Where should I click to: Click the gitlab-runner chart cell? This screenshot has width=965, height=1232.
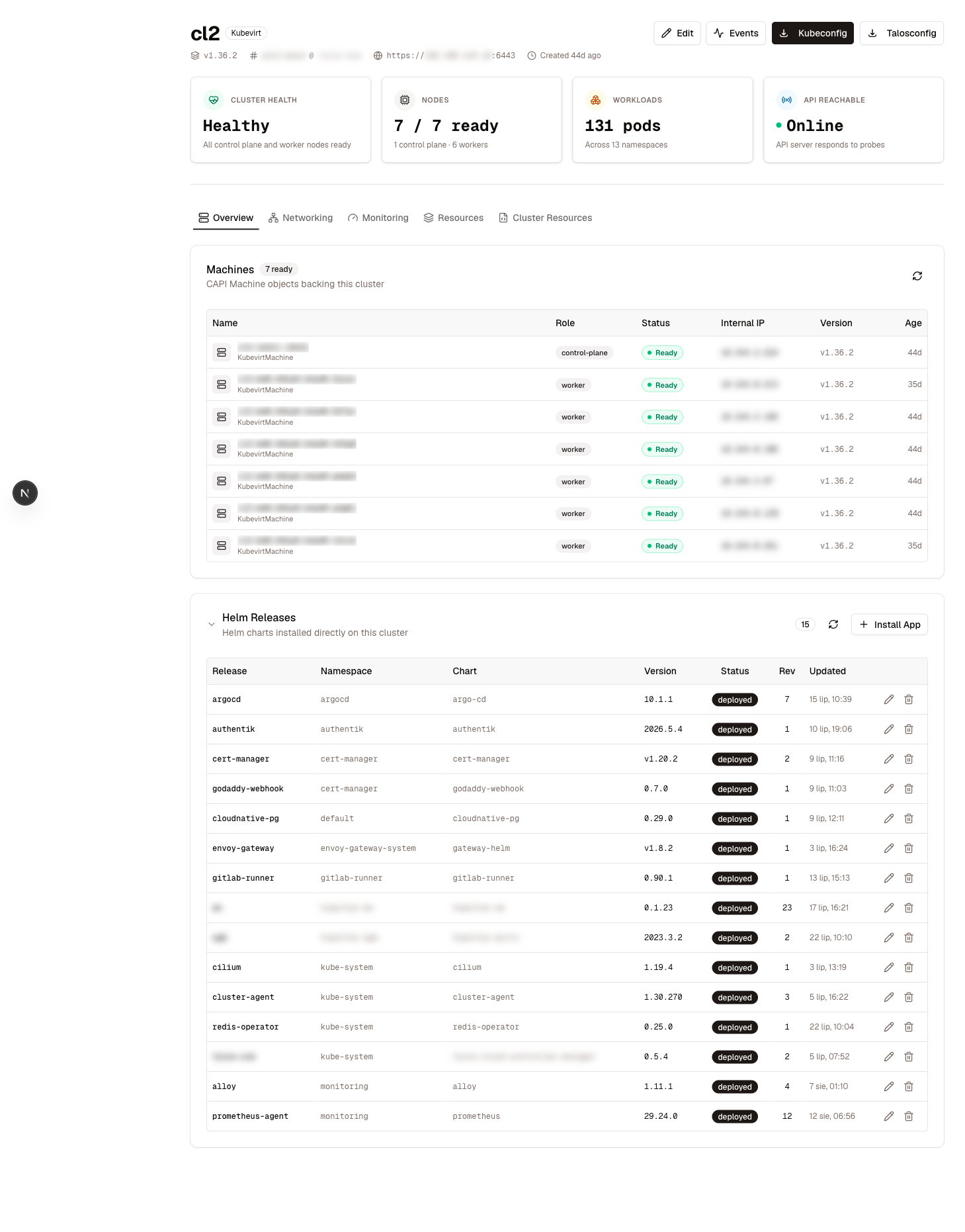(x=483, y=878)
